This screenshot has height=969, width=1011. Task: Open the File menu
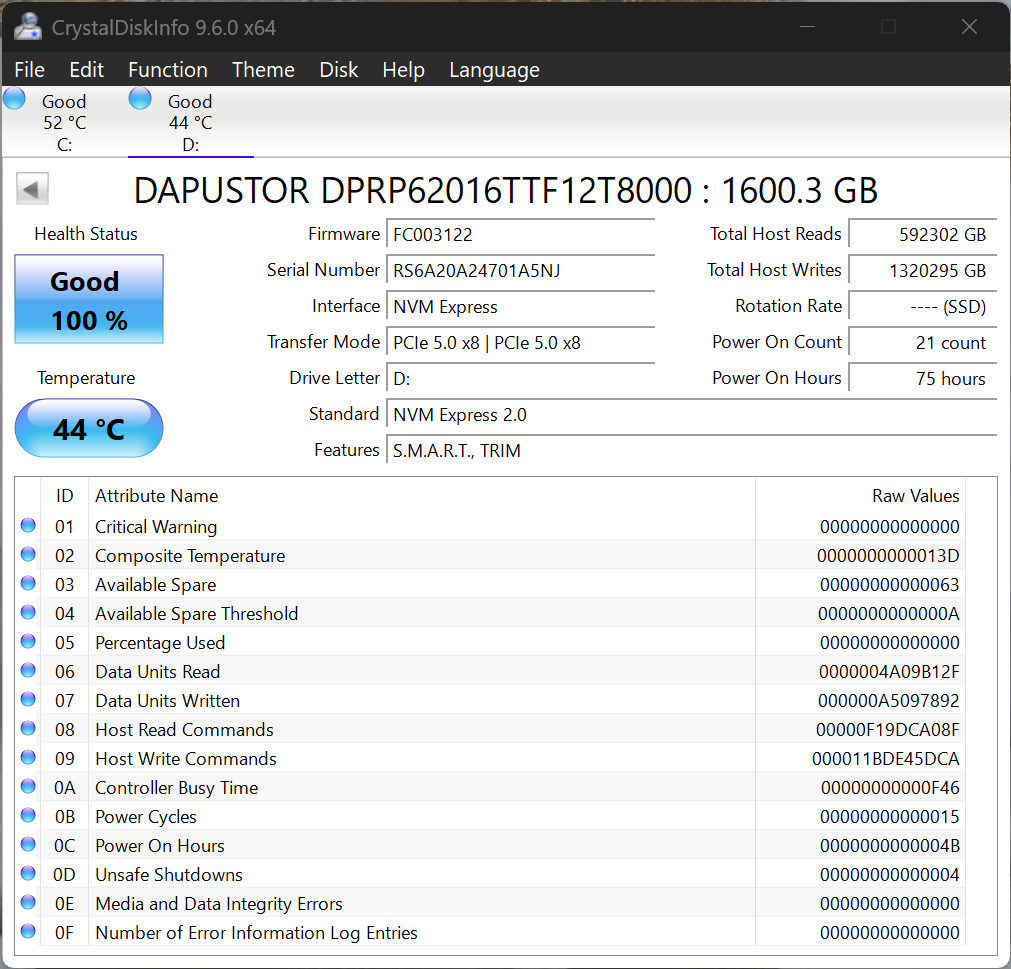[30, 70]
